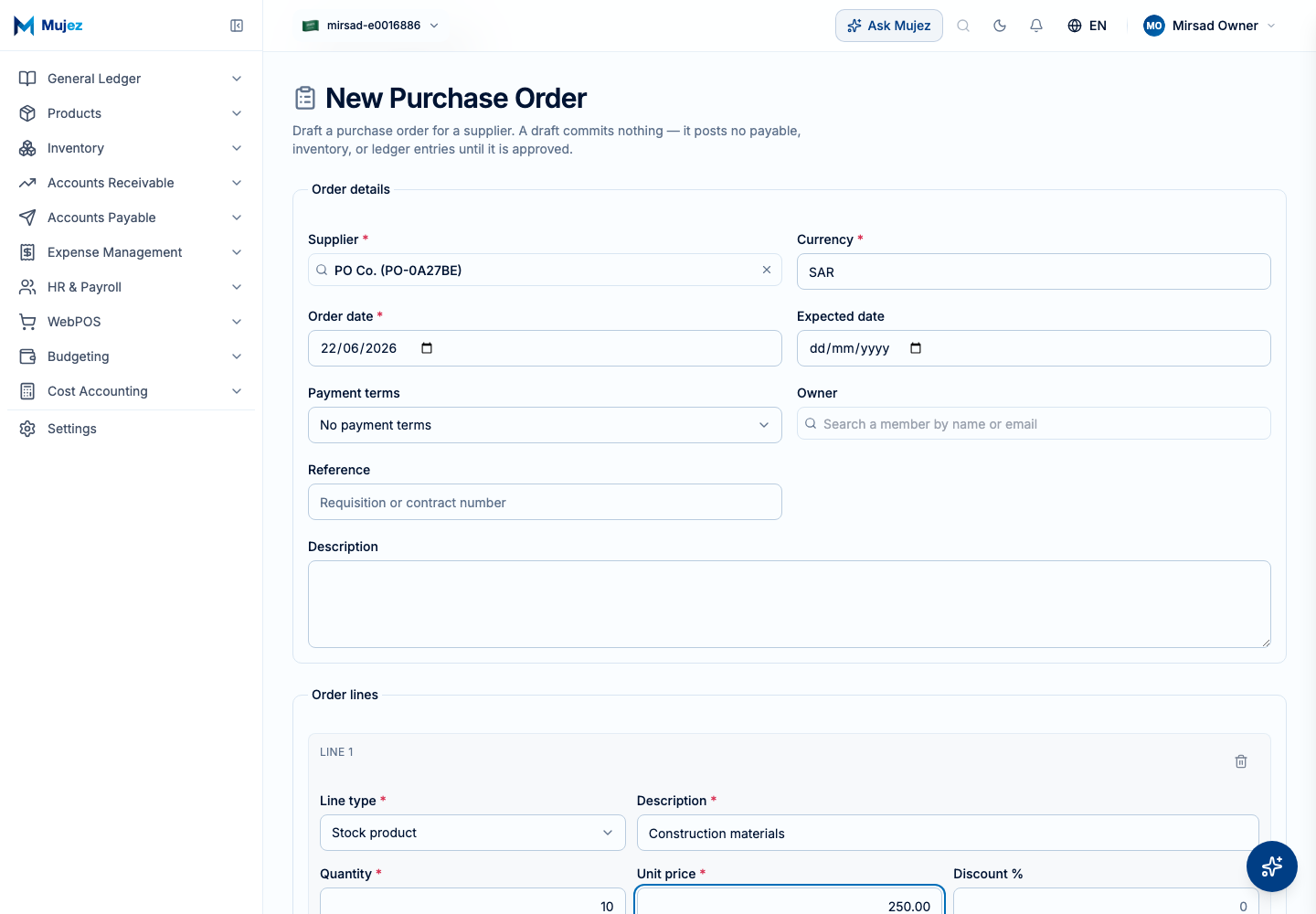
Task: Expand the Cost Accounting chevron
Action: coord(237,391)
